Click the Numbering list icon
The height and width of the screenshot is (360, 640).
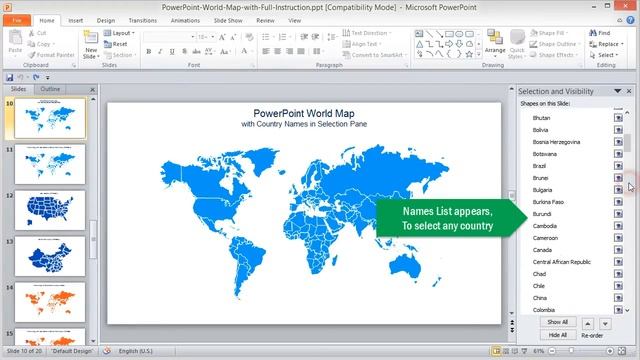pyautogui.click(x=283, y=37)
